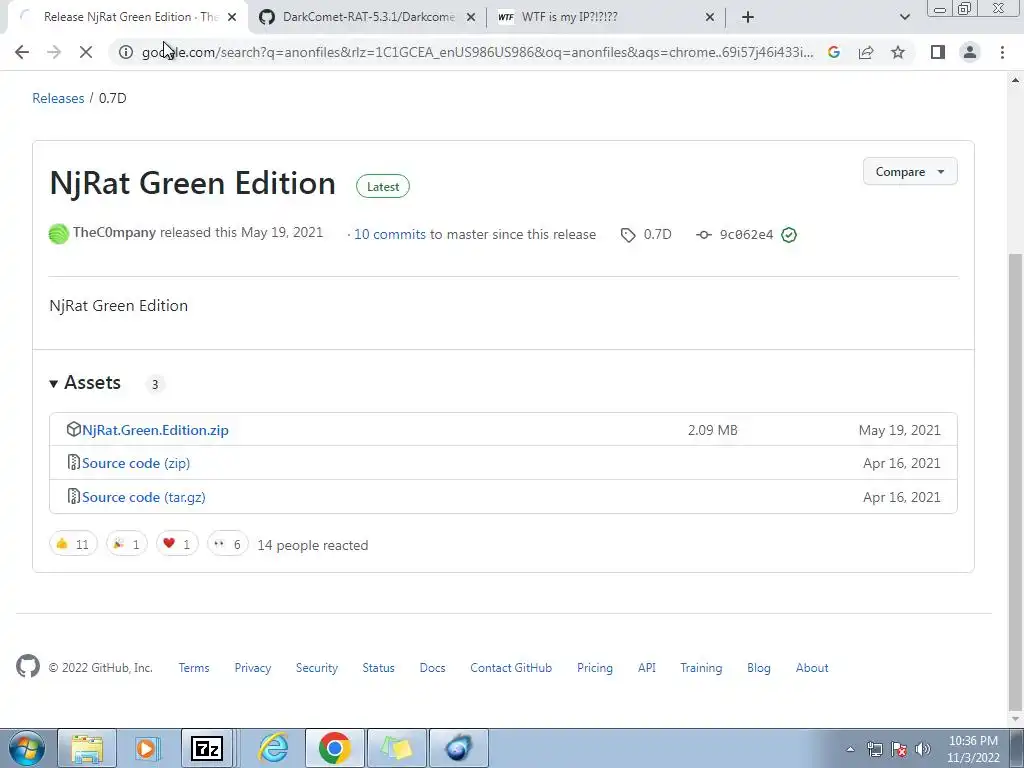Open Internet Explorer from the taskbar

(x=273, y=748)
